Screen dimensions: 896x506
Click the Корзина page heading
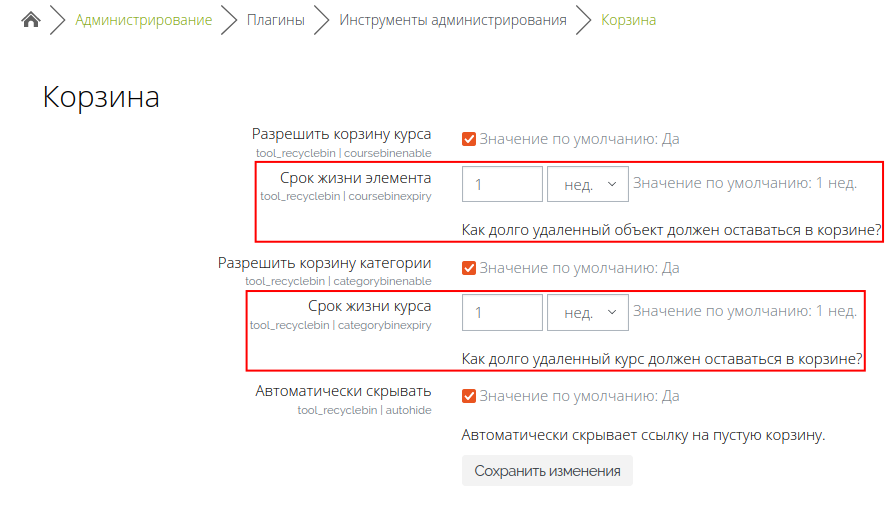(101, 97)
